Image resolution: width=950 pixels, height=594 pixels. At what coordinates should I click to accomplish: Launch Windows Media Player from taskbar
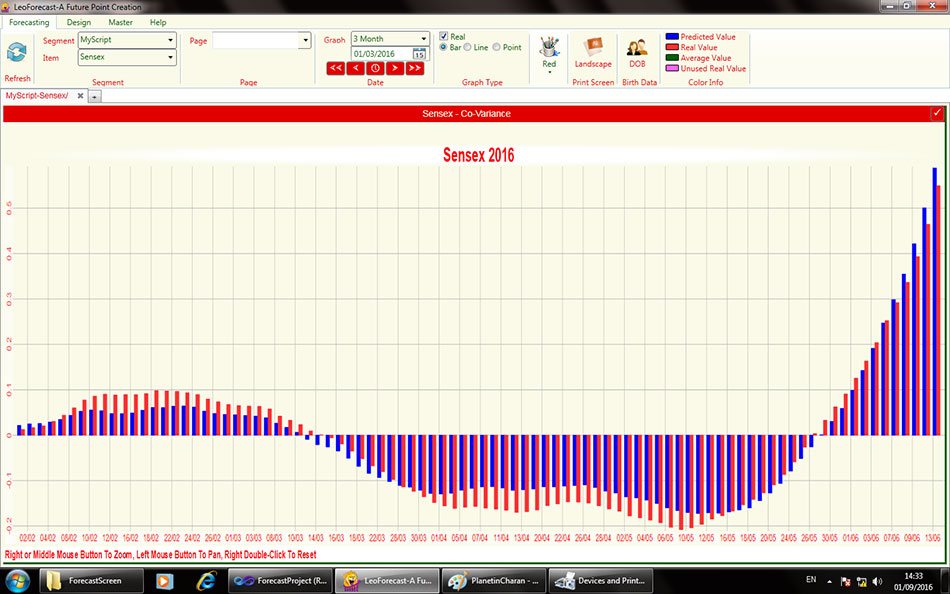click(x=164, y=581)
